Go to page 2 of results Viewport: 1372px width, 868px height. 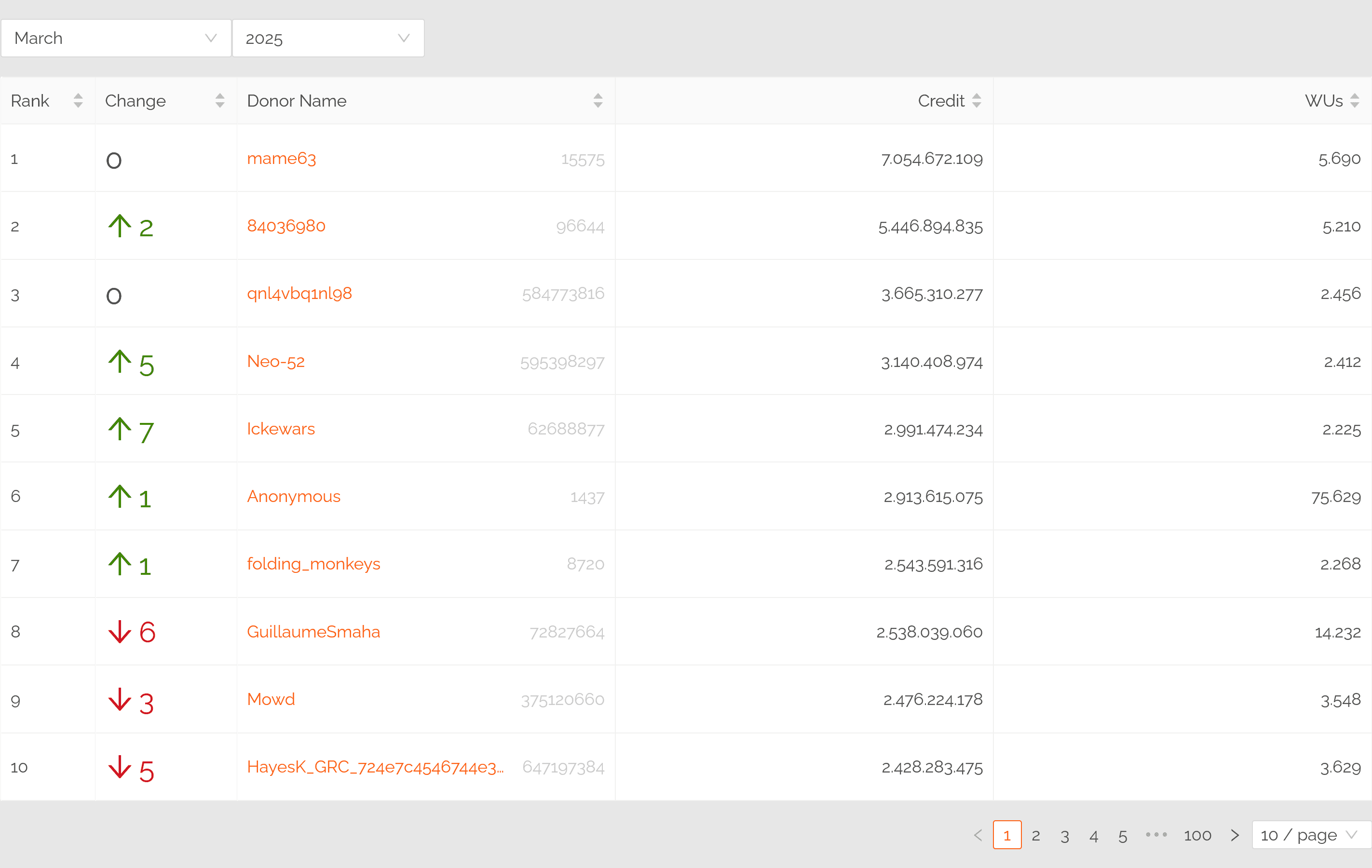(x=1036, y=836)
